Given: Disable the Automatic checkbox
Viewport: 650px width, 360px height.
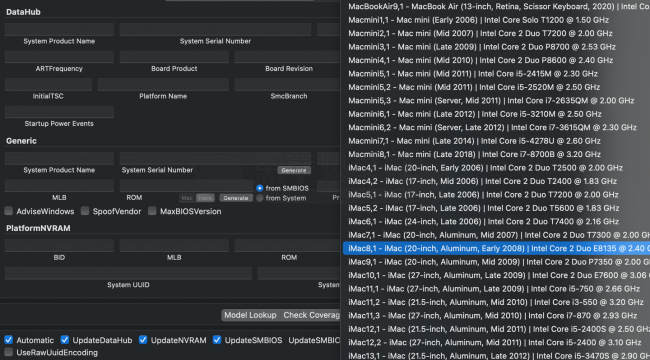Looking at the screenshot, I should (x=8, y=340).
